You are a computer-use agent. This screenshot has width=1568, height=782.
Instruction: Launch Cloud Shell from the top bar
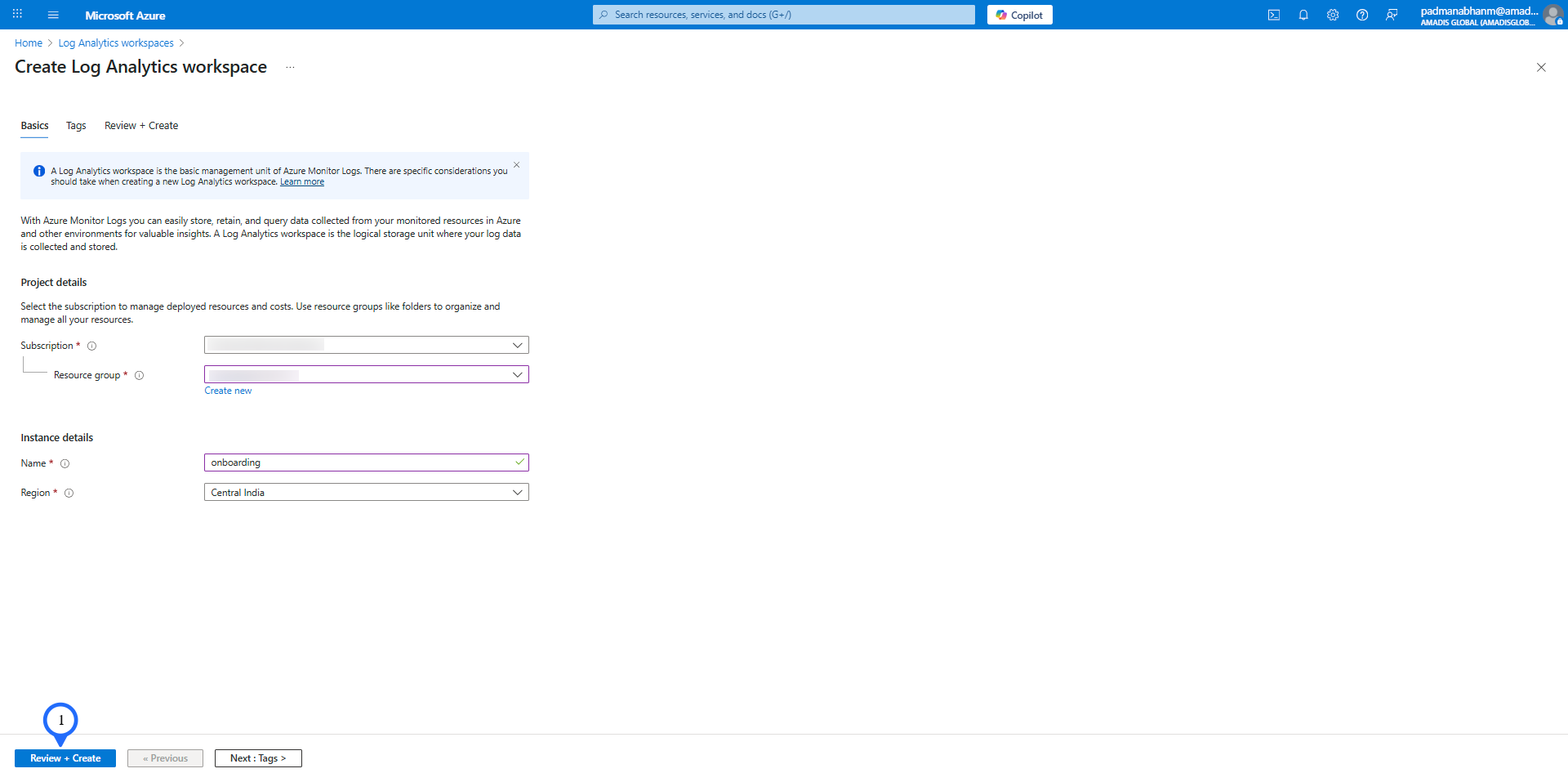(1273, 15)
